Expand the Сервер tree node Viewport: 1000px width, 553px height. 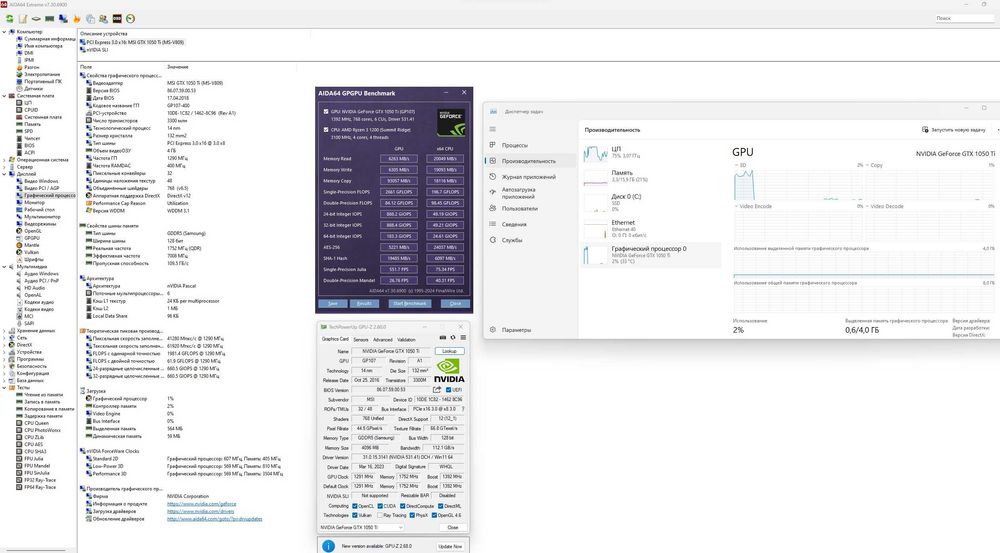tap(4, 166)
